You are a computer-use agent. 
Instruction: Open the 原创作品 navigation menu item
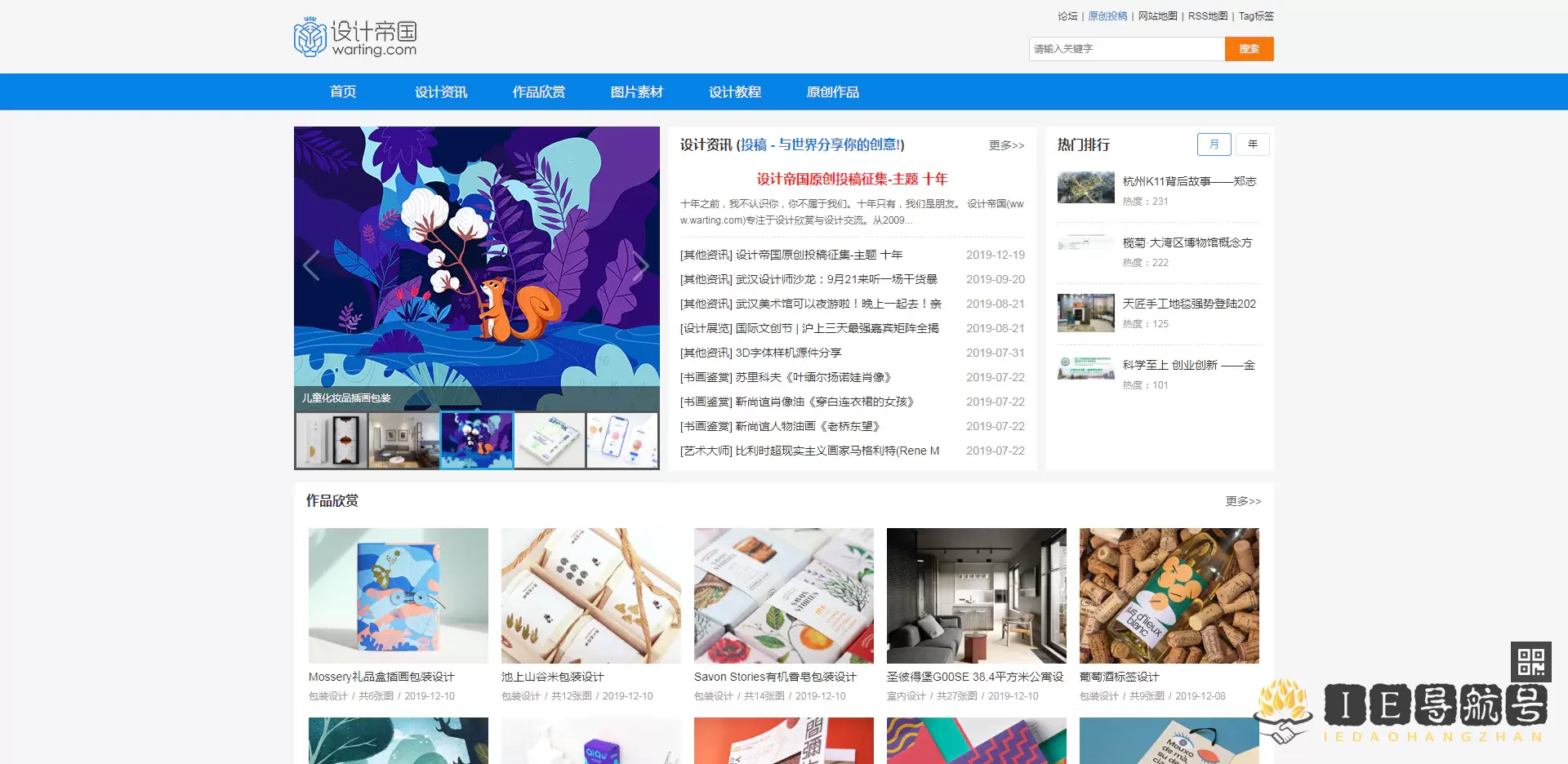click(x=833, y=91)
